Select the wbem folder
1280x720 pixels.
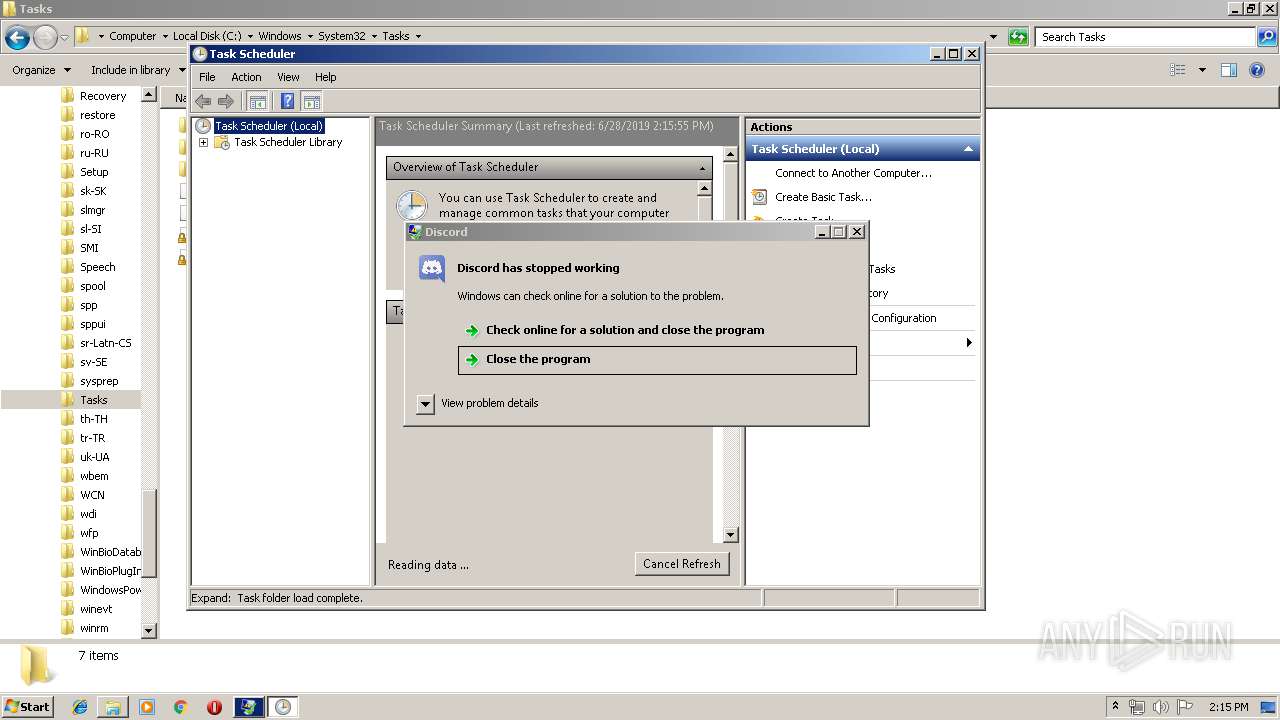point(94,476)
